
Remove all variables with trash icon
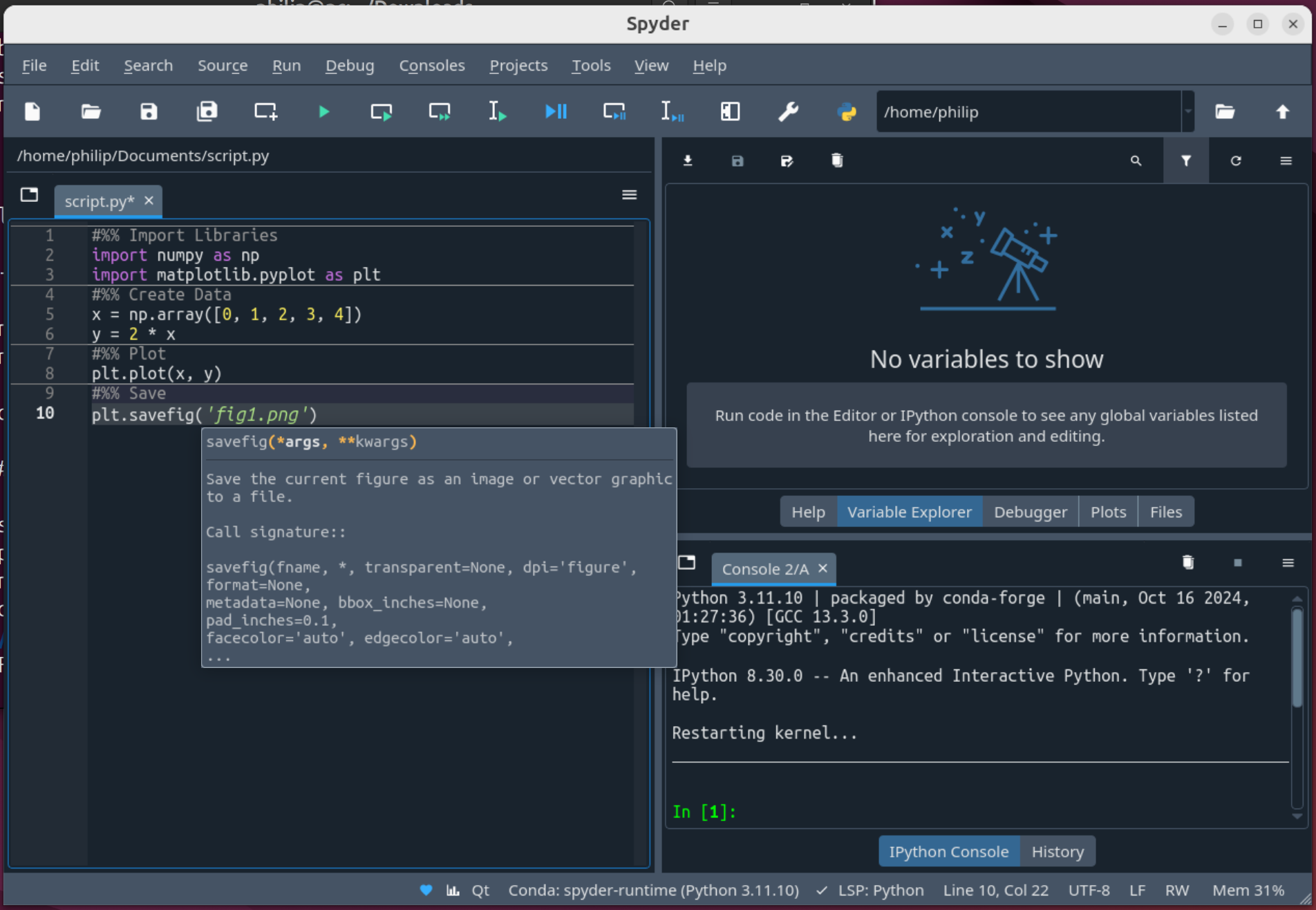click(x=837, y=160)
